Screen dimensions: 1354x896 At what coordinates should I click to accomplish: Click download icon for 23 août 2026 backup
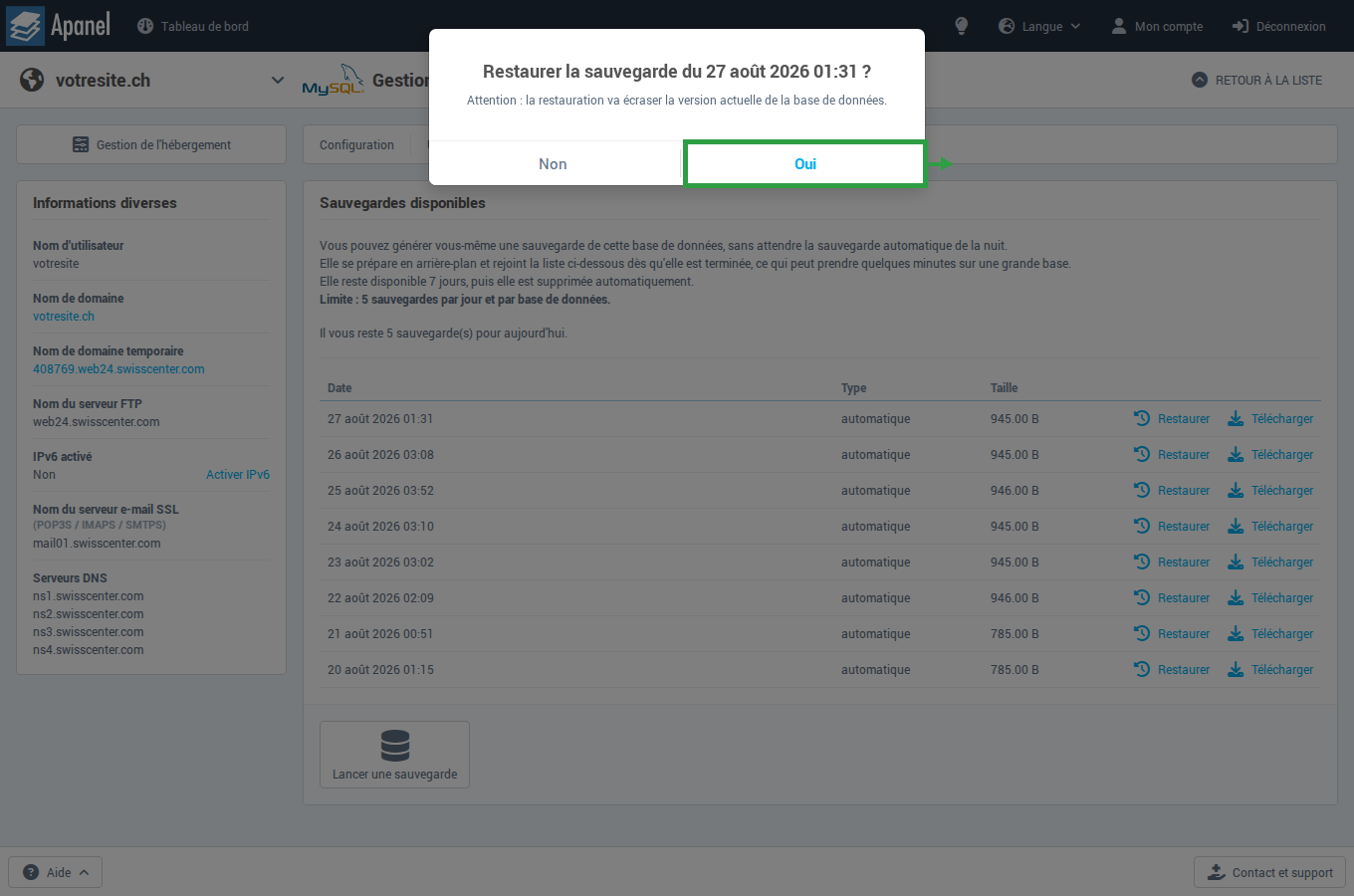[1236, 561]
